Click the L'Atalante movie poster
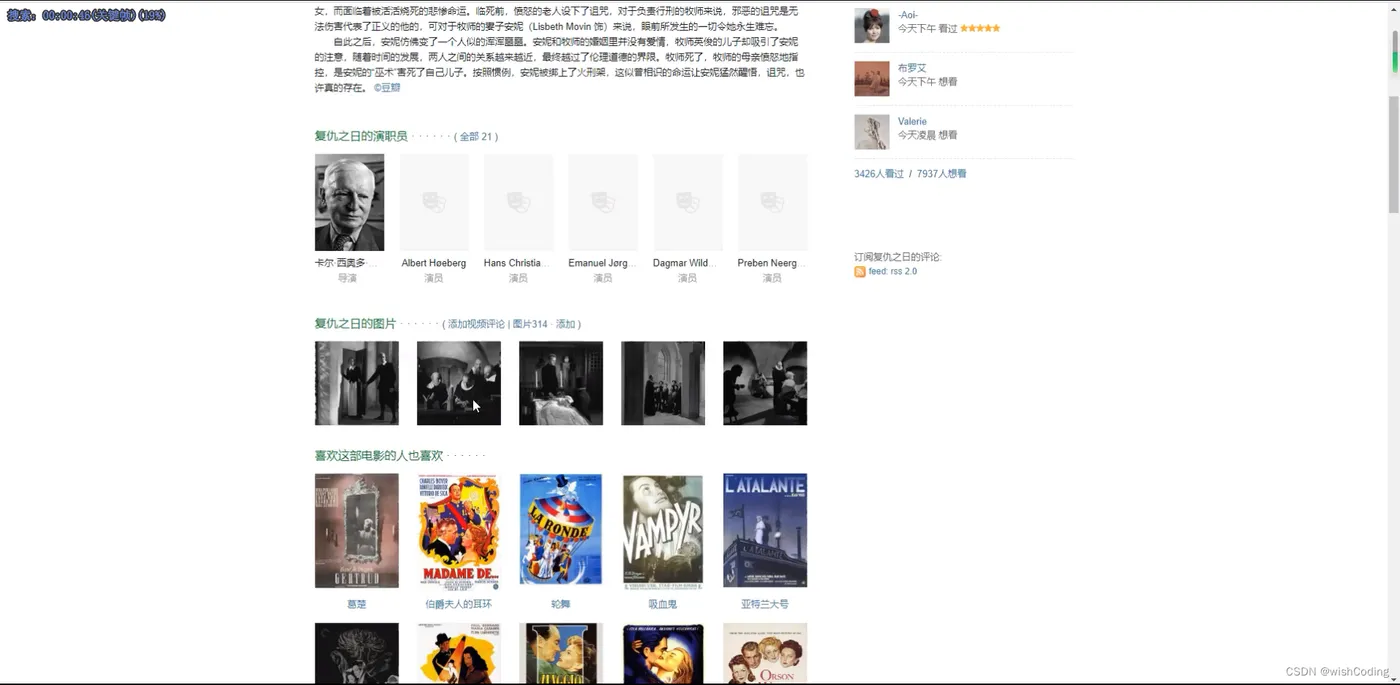This screenshot has height=685, width=1400. (764, 531)
